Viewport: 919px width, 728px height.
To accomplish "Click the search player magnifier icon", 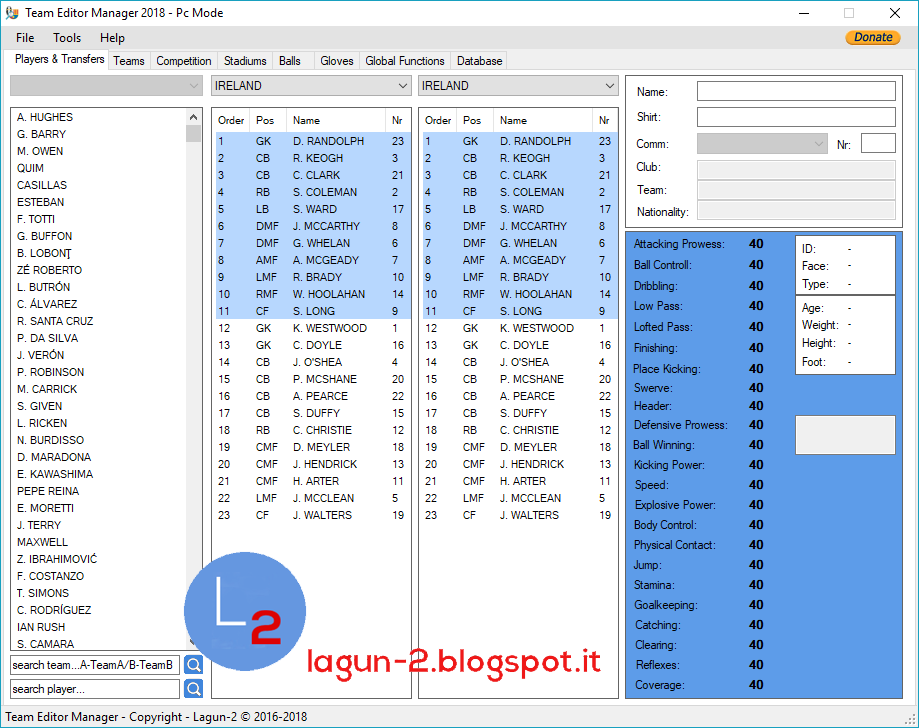I will [x=193, y=688].
